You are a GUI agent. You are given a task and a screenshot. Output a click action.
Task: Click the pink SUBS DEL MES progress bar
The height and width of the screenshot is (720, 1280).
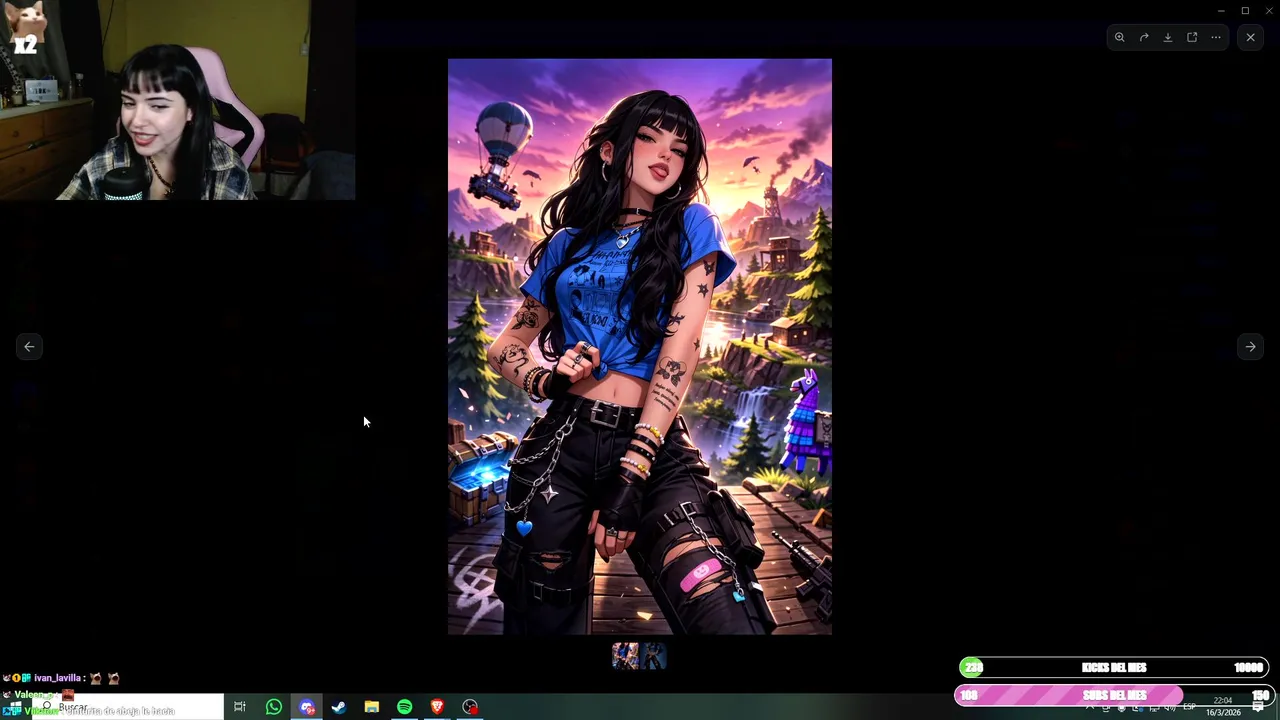pos(1114,695)
